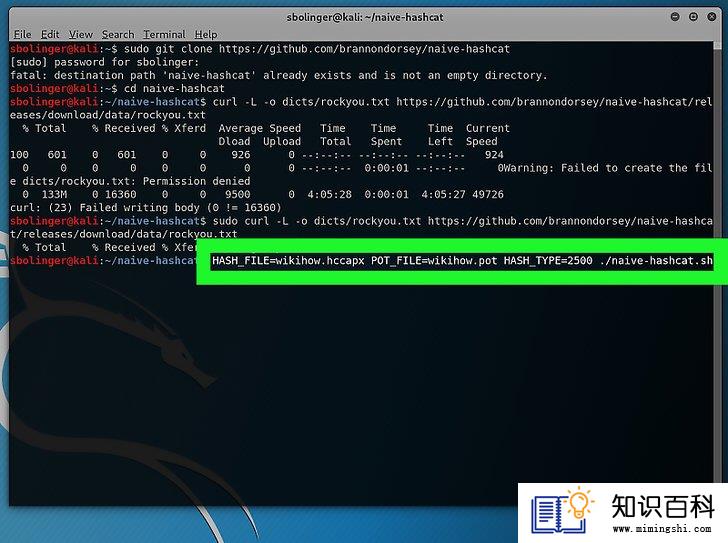Click the 'Average Speed' column header text
This screenshot has width=728, height=543.
pos(260,128)
